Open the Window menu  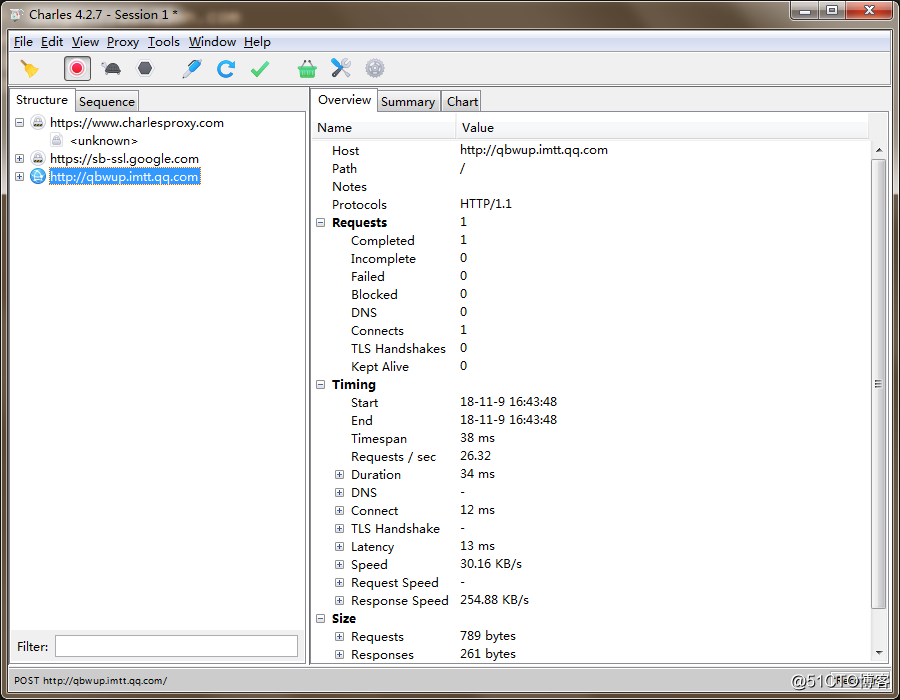212,42
